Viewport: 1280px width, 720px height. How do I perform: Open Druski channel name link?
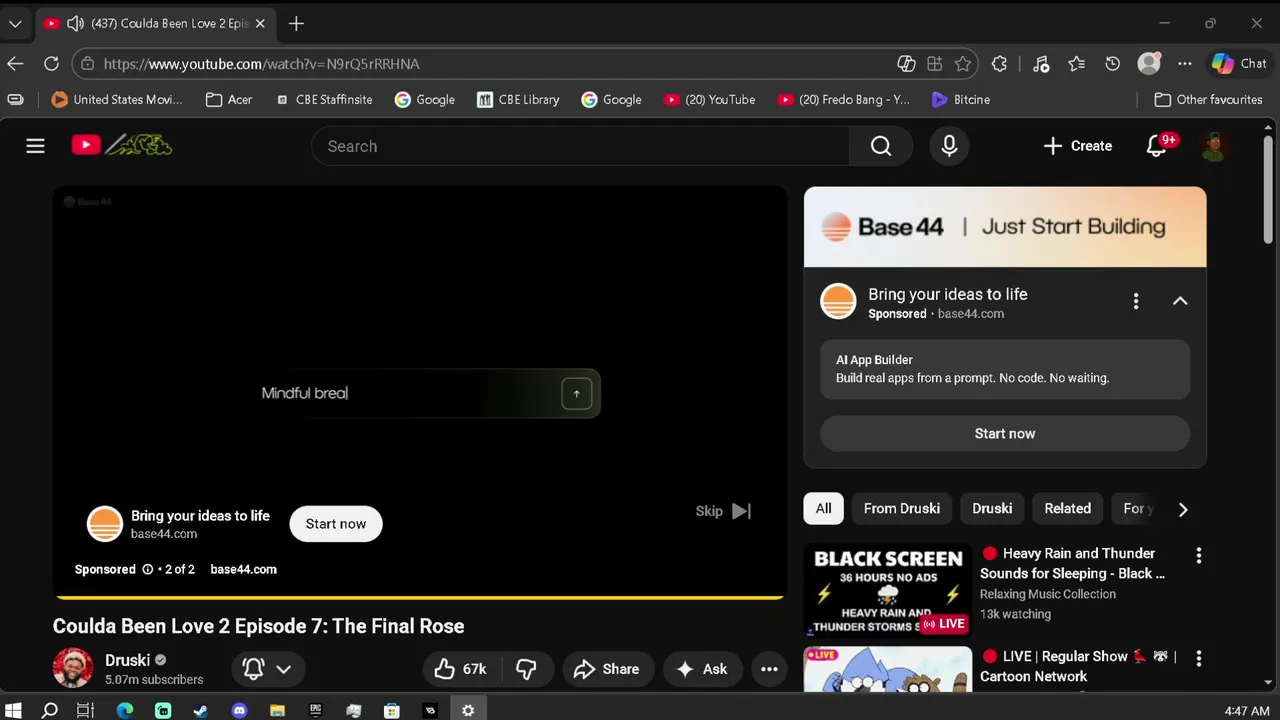click(128, 660)
